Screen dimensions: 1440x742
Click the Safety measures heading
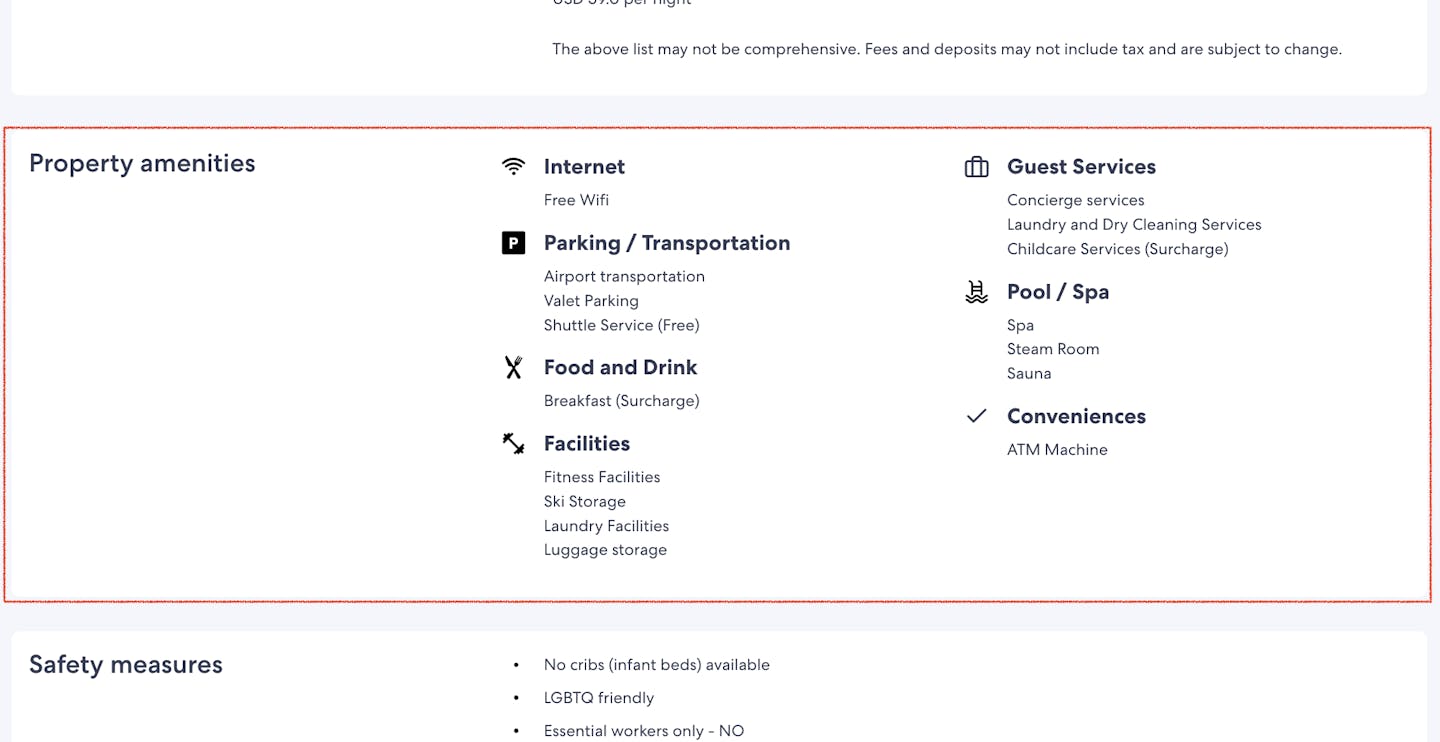(x=126, y=665)
